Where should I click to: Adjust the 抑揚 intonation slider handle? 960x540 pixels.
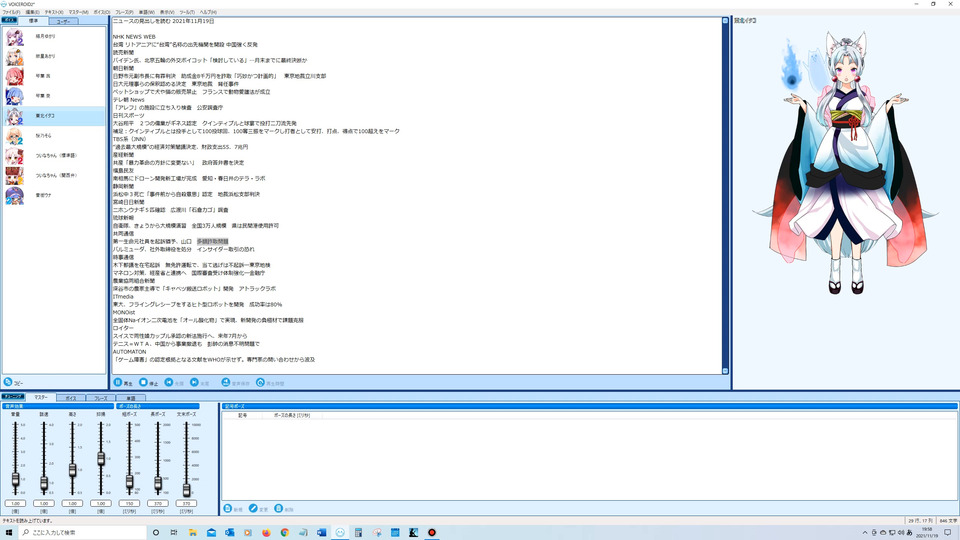coord(101,459)
